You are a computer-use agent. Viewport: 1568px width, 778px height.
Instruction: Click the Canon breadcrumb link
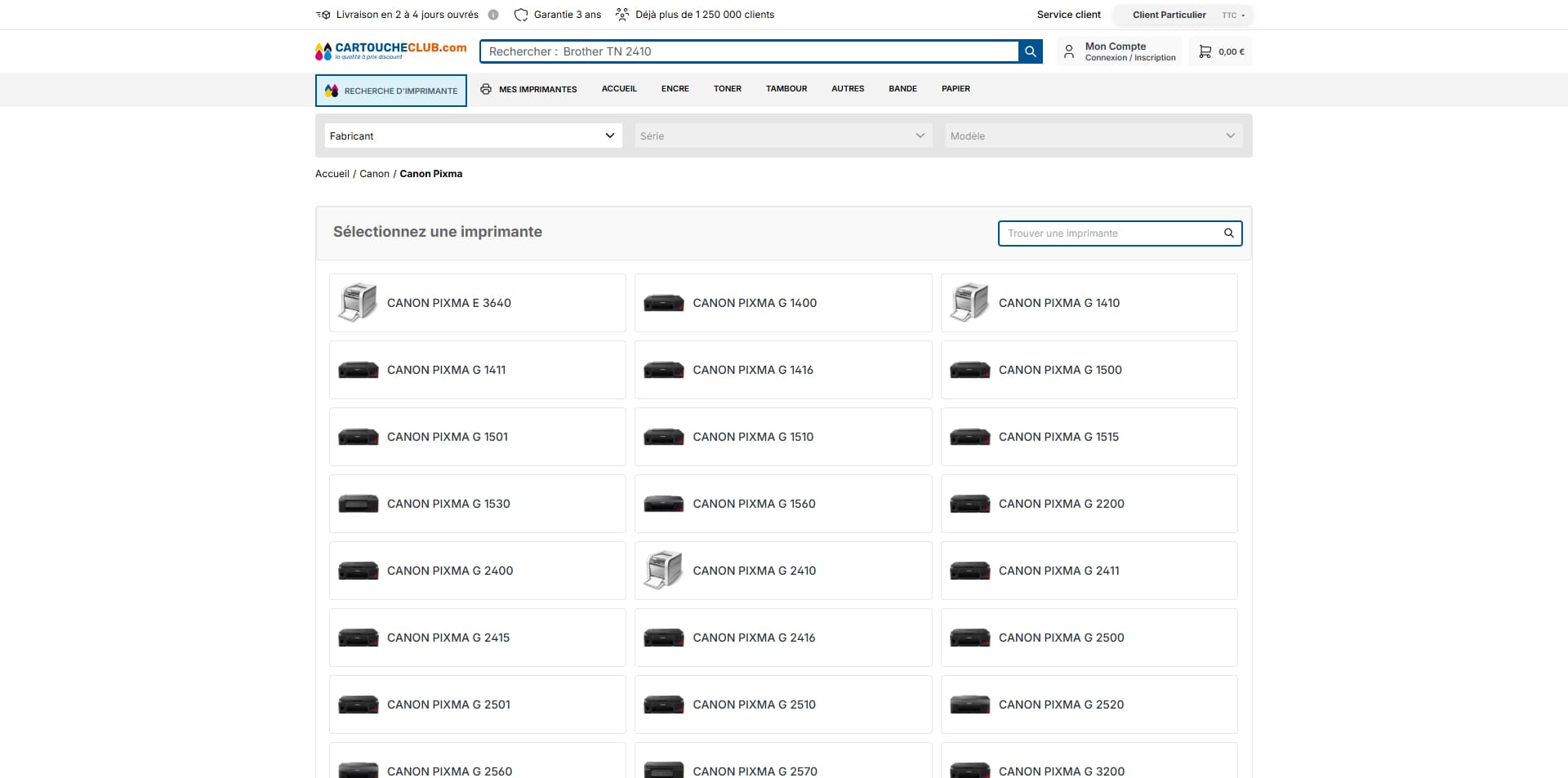coord(374,174)
